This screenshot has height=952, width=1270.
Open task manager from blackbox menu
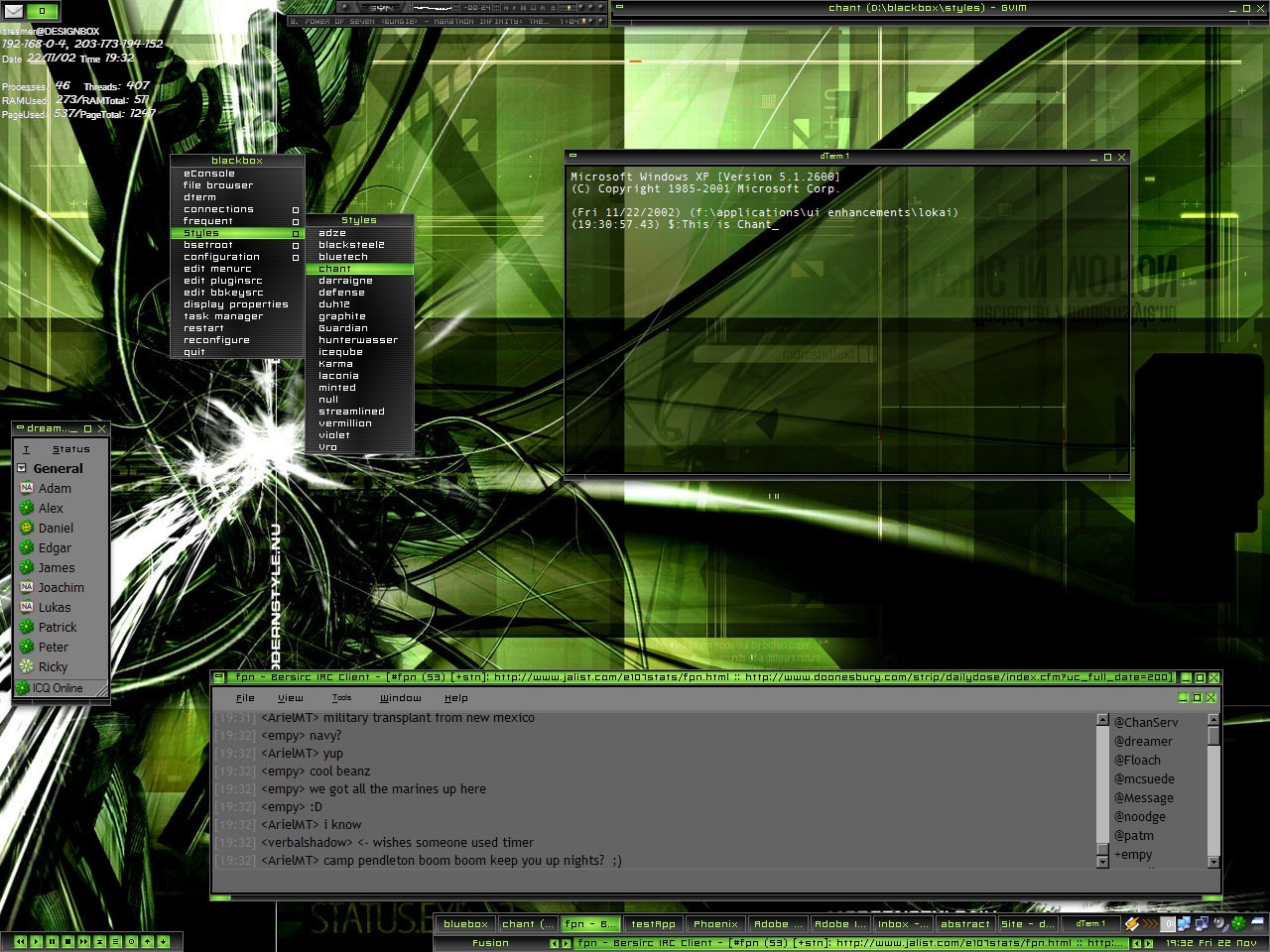(237, 316)
